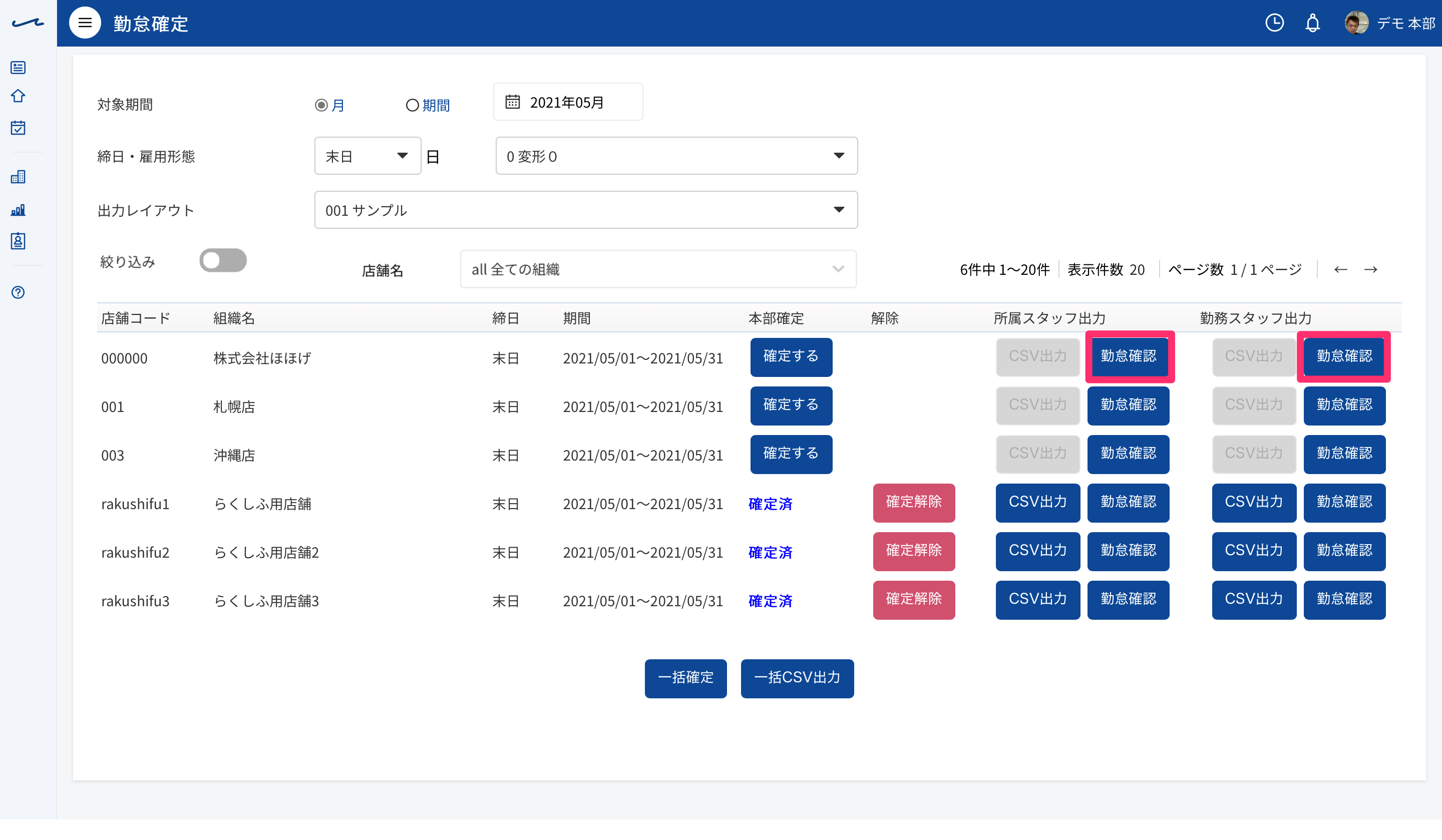The height and width of the screenshot is (840, 1442).
Task: Click 確定済 status for rakushifu2
Action: (x=770, y=553)
